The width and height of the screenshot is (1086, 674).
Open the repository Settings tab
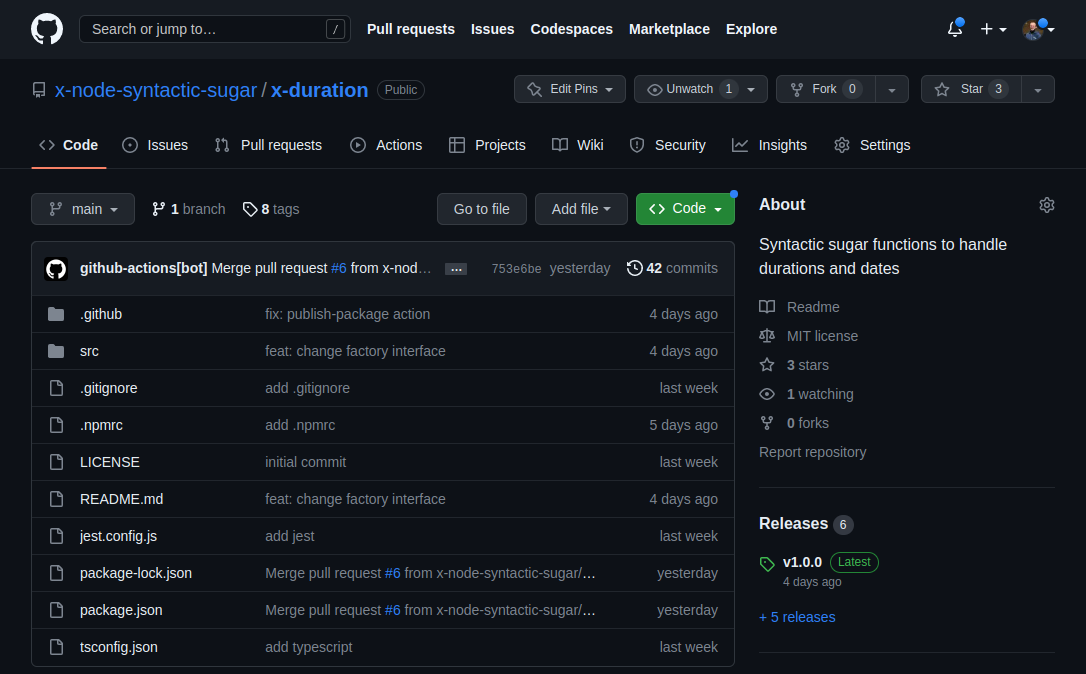pyautogui.click(x=872, y=145)
